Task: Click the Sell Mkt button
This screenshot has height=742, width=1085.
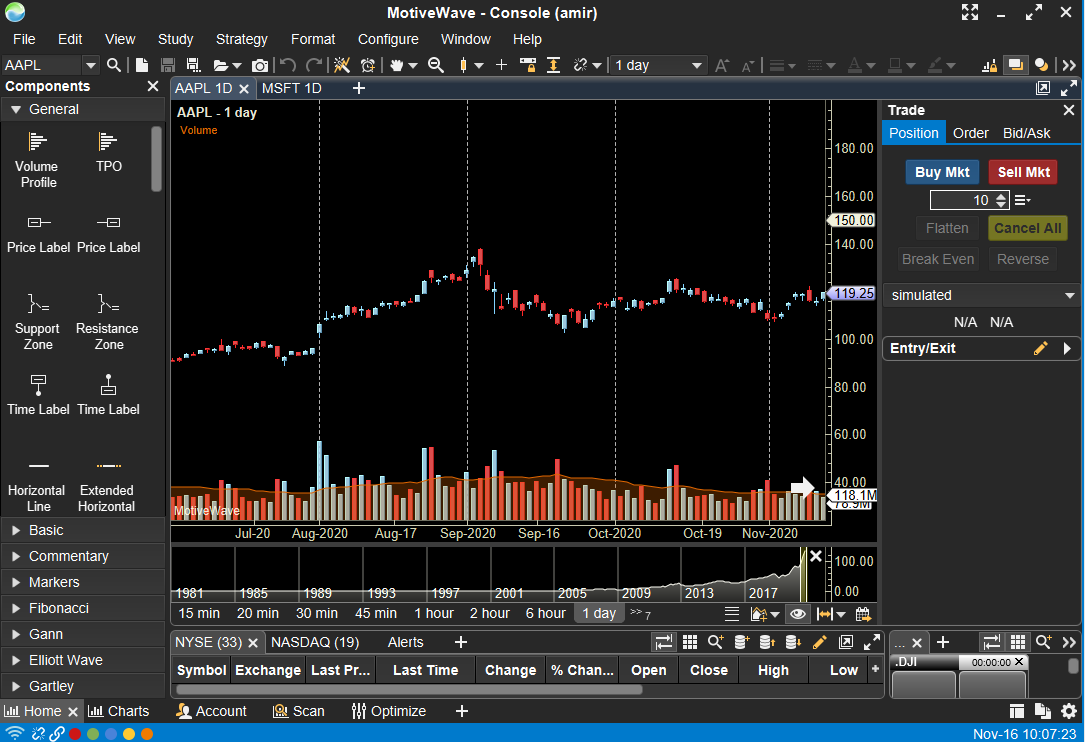Action: [1023, 172]
